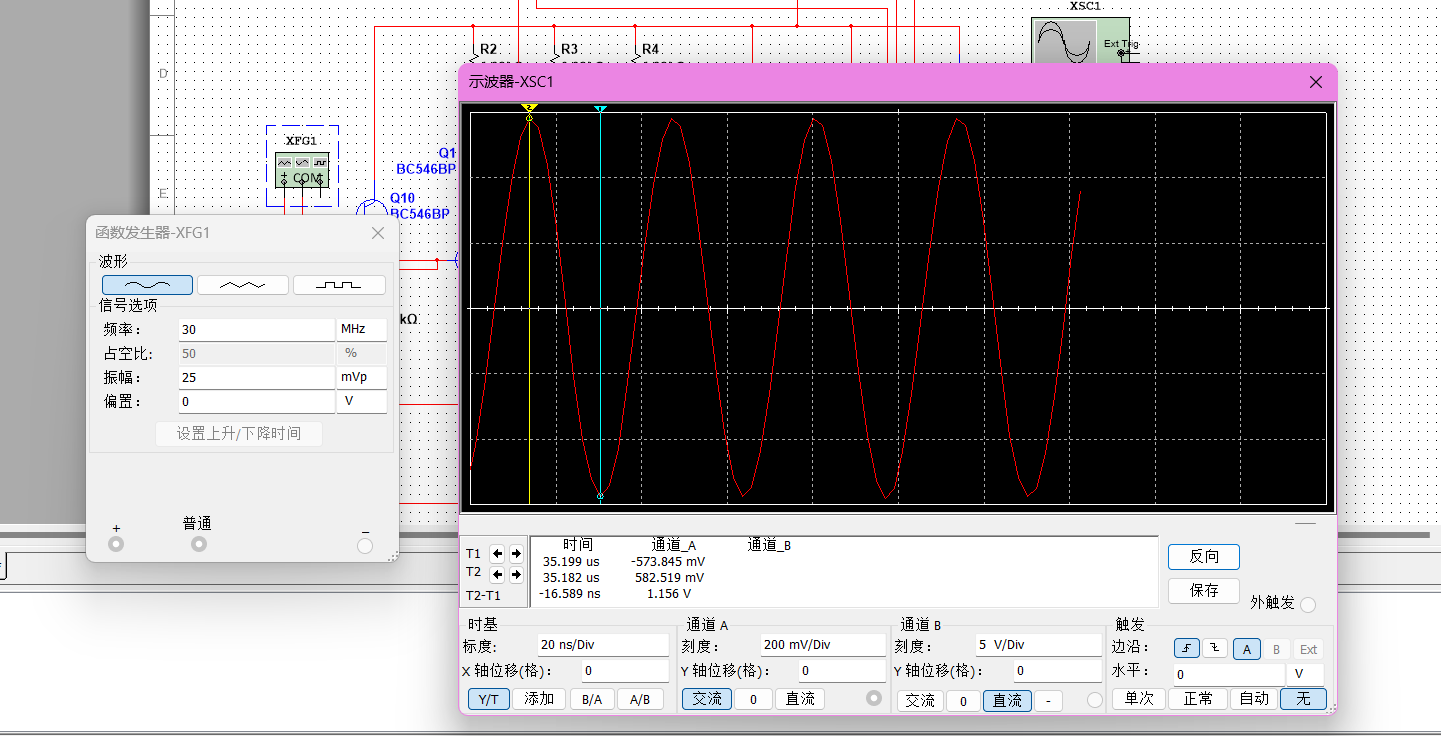
Task: Click the amplitude input field showing 25
Action: (x=257, y=377)
